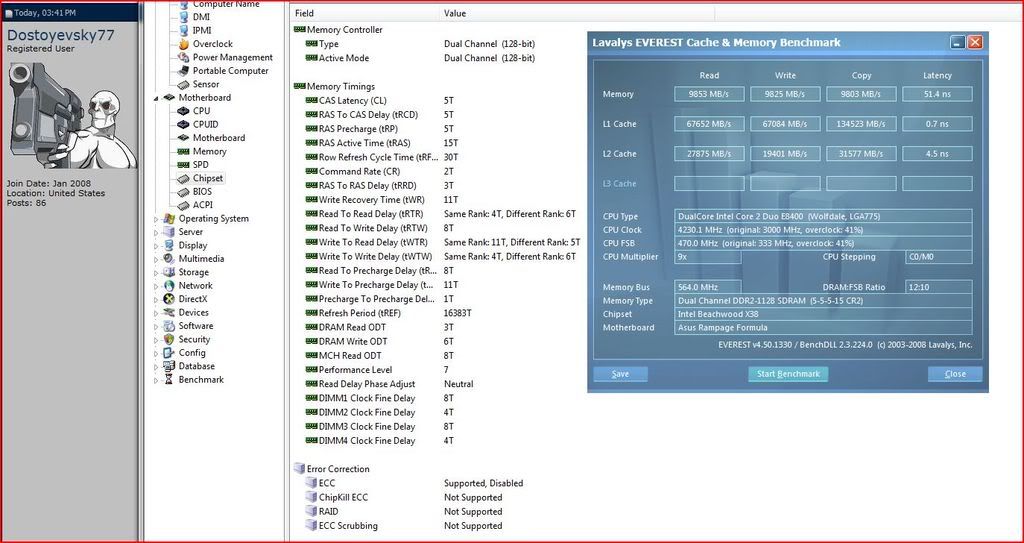
Task: Click the Display monitor icon
Action: pos(168,246)
